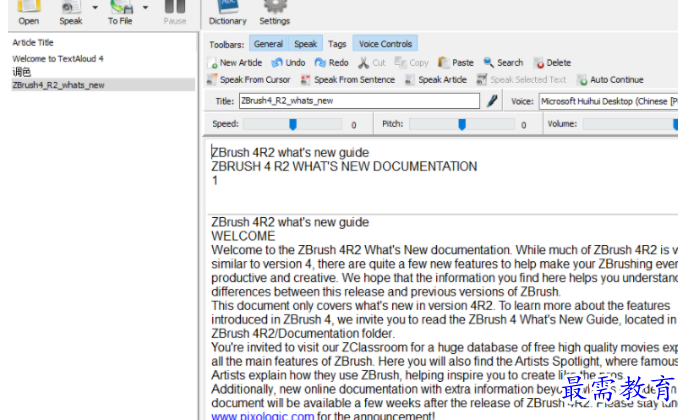Click the Article Title column header
Viewport: 683px width, 420px height.
click(x=33, y=43)
